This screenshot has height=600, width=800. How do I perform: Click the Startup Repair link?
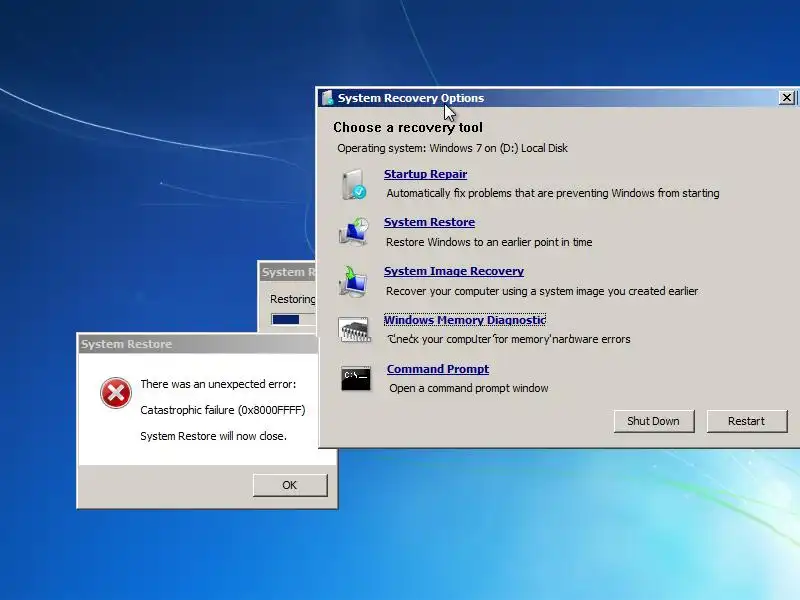[x=425, y=174]
